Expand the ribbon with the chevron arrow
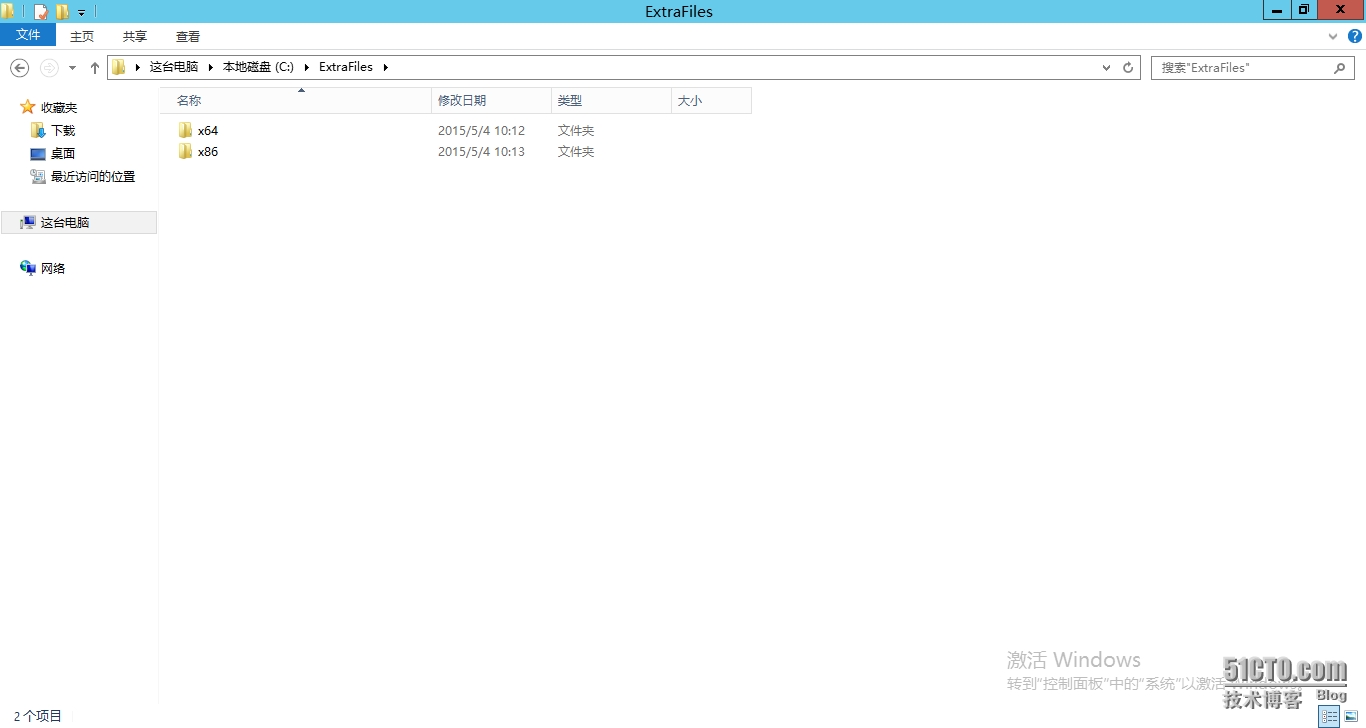This screenshot has height=728, width=1366. click(1333, 36)
